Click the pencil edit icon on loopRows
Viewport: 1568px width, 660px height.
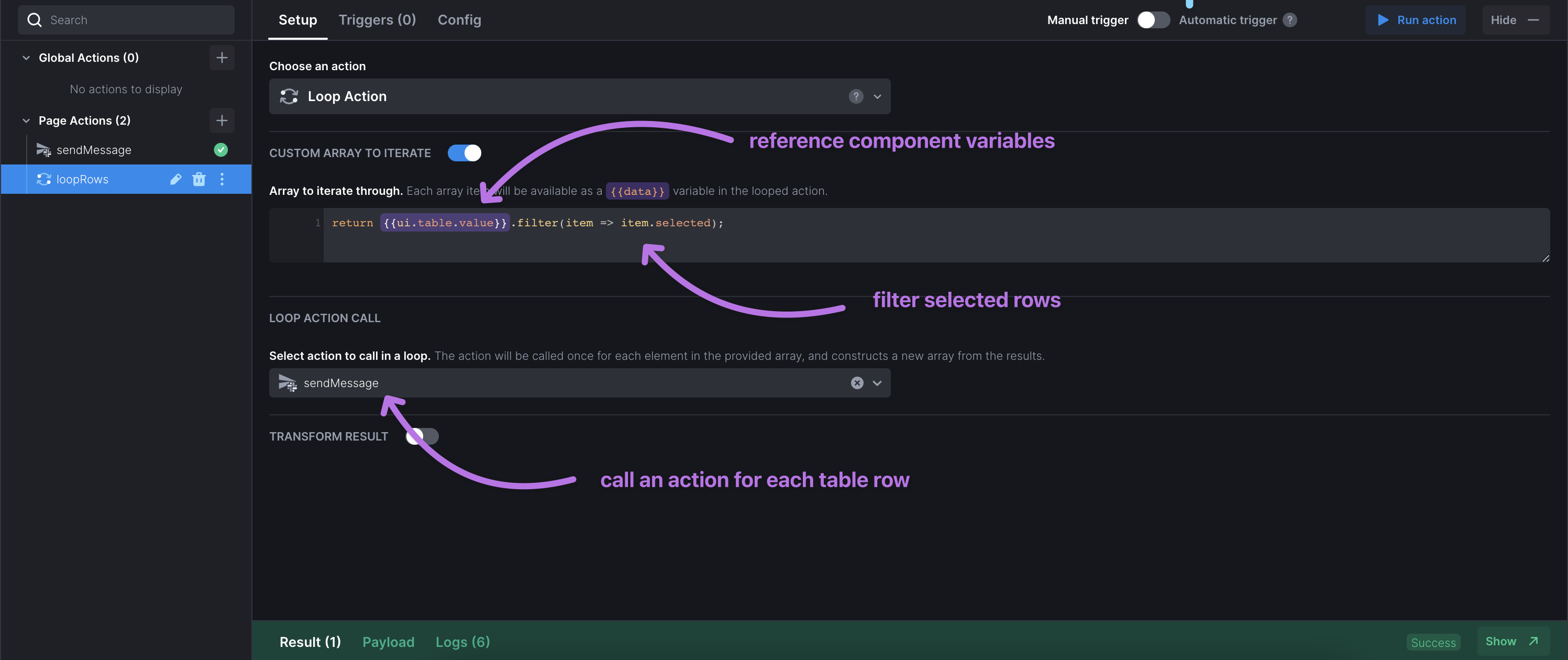click(176, 179)
